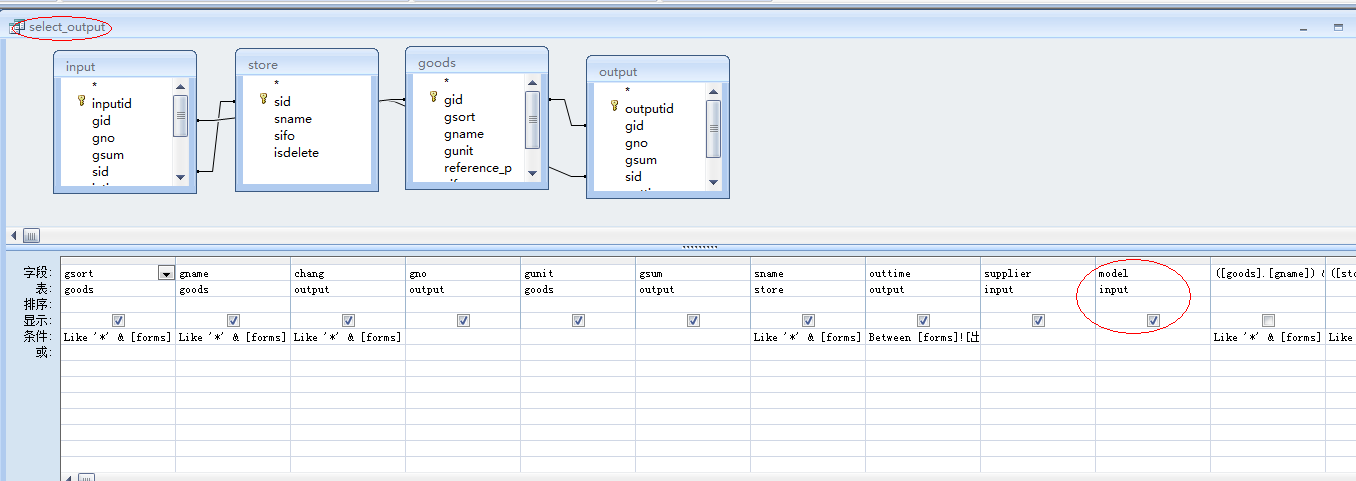This screenshot has width=1356, height=481.
Task: Open the gsort field dropdown arrow
Action: point(165,273)
